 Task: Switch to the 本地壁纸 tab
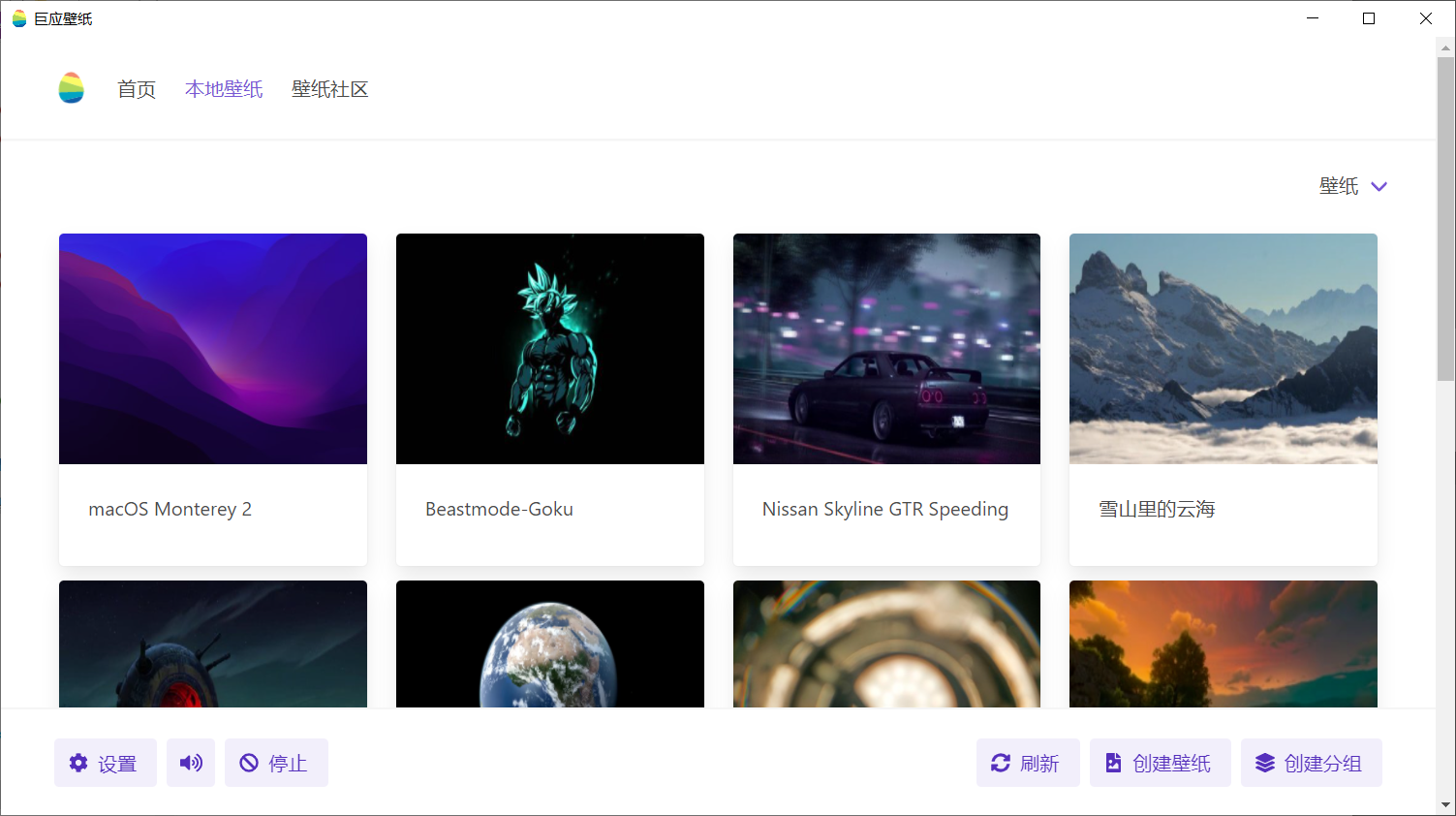coord(224,89)
